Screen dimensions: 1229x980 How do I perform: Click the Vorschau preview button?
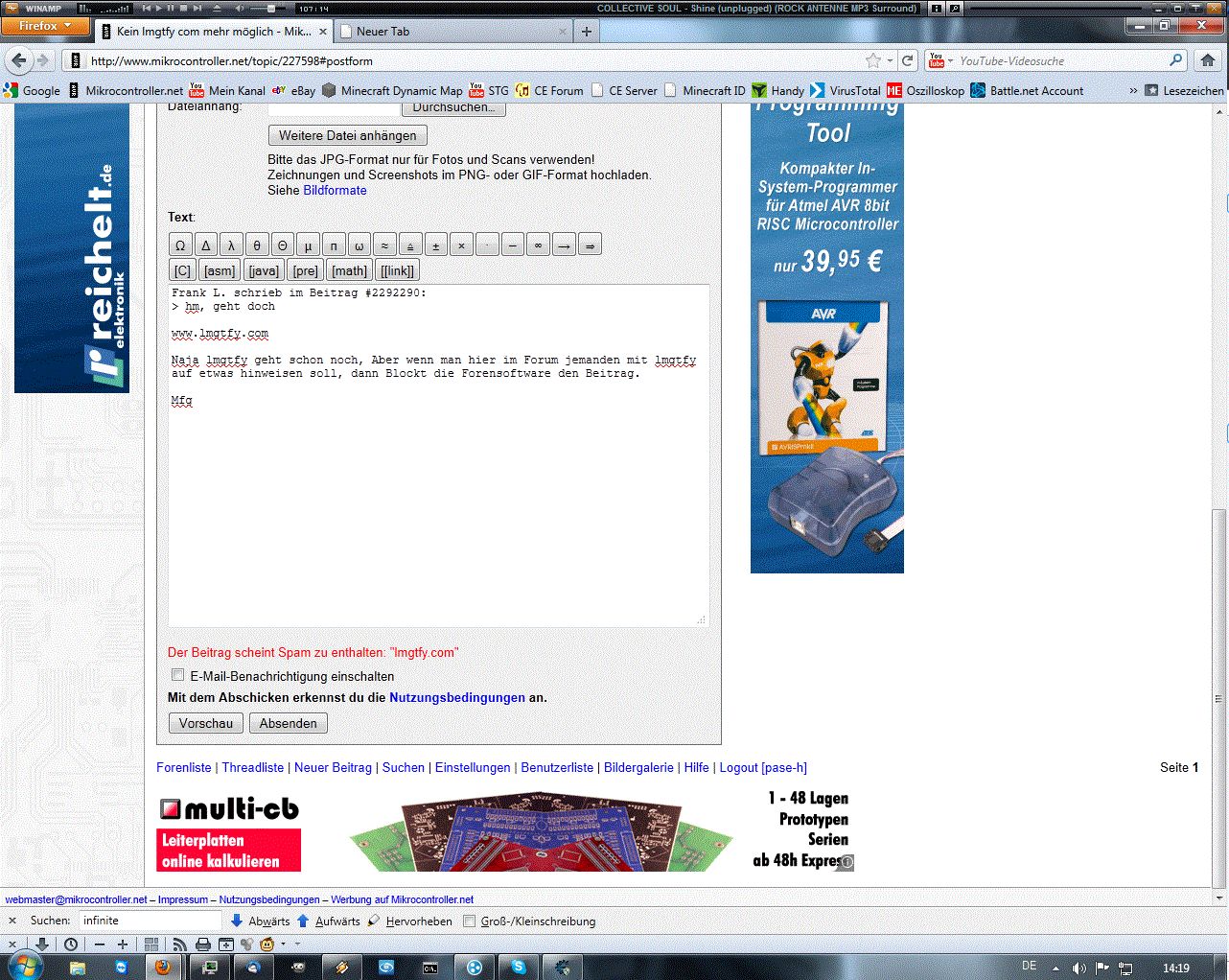coord(206,723)
